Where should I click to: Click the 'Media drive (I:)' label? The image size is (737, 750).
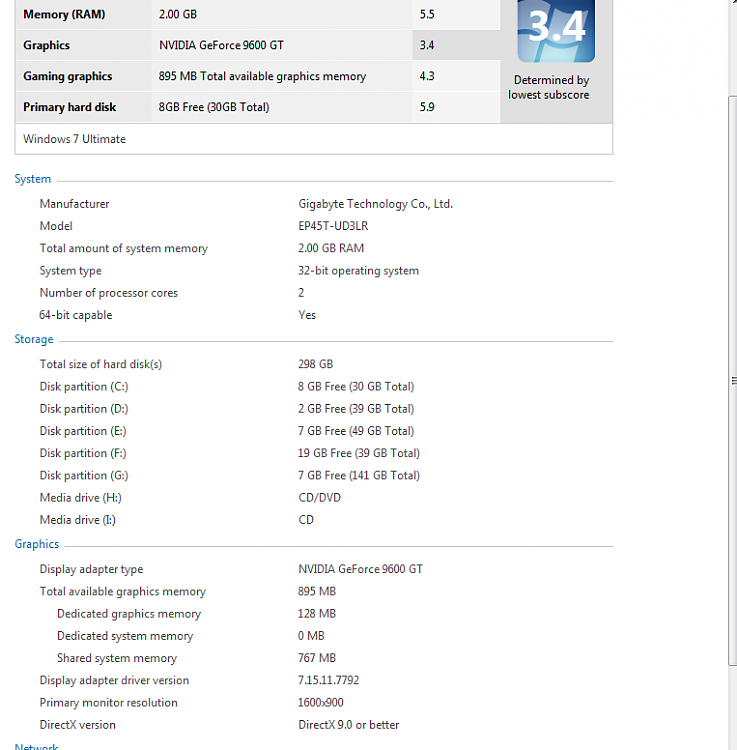point(77,520)
